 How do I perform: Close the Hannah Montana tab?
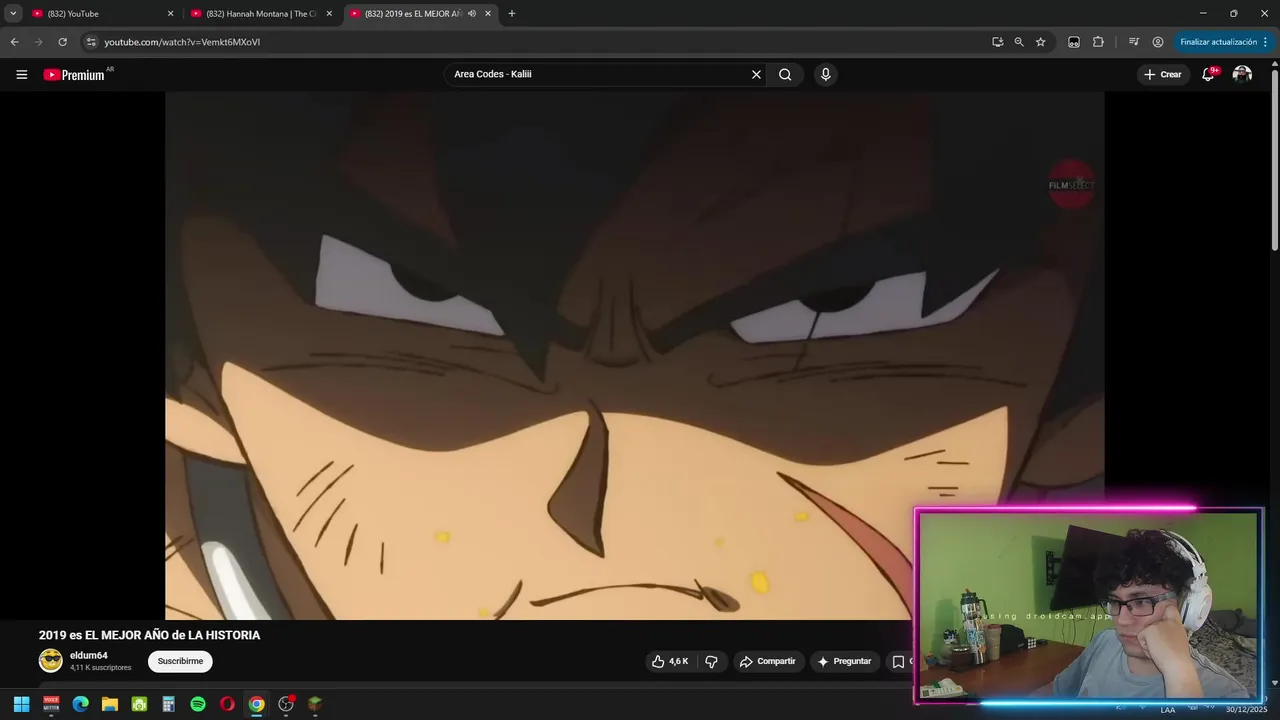point(329,14)
